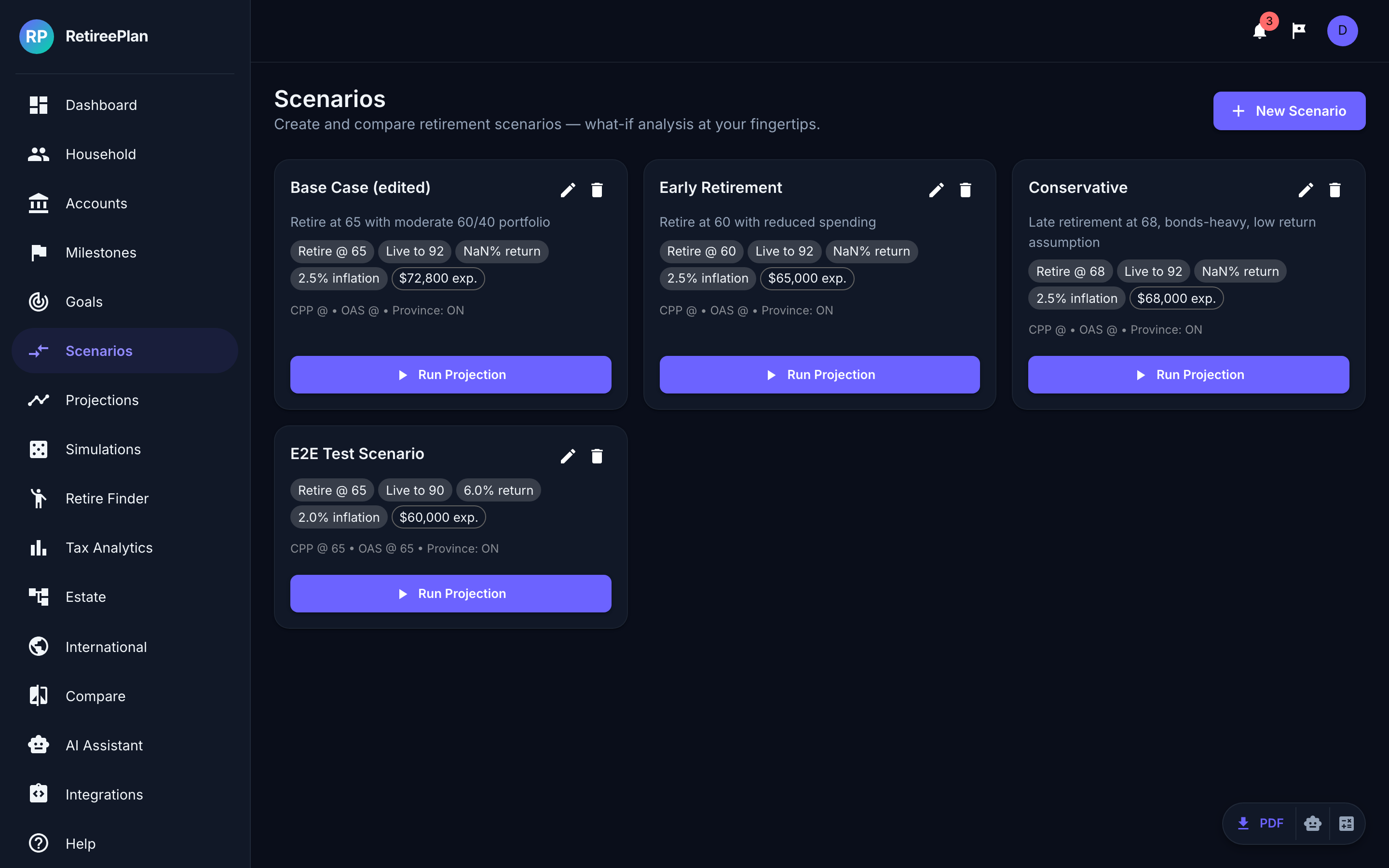This screenshot has height=868, width=1389.
Task: Open the AI robot icon in floating bar
Action: [1313, 823]
